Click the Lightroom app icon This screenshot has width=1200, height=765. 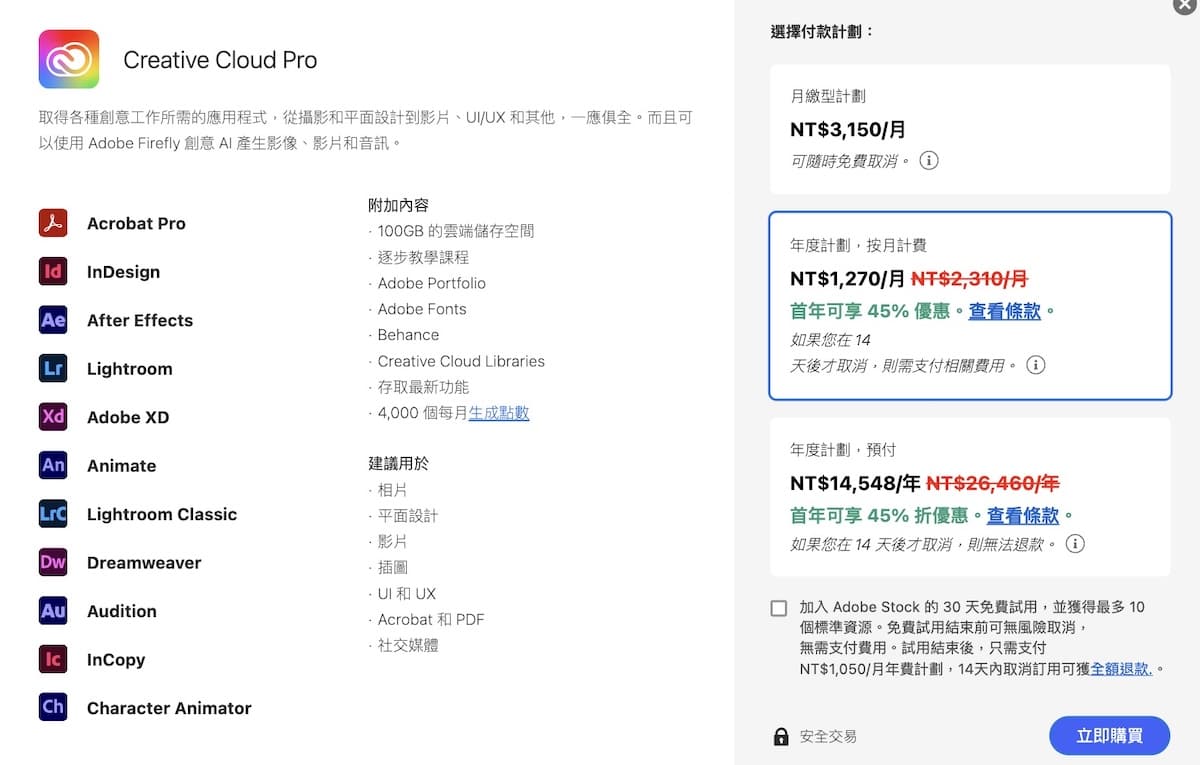53,368
